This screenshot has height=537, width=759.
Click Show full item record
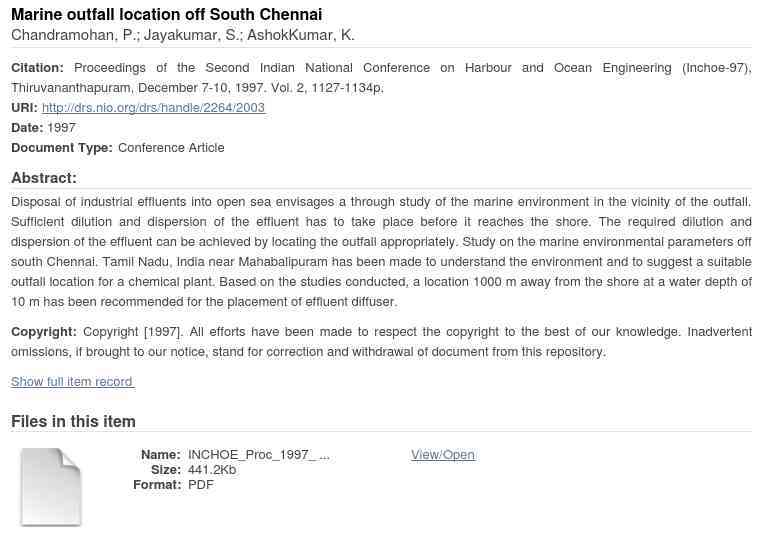pyautogui.click(x=72, y=381)
